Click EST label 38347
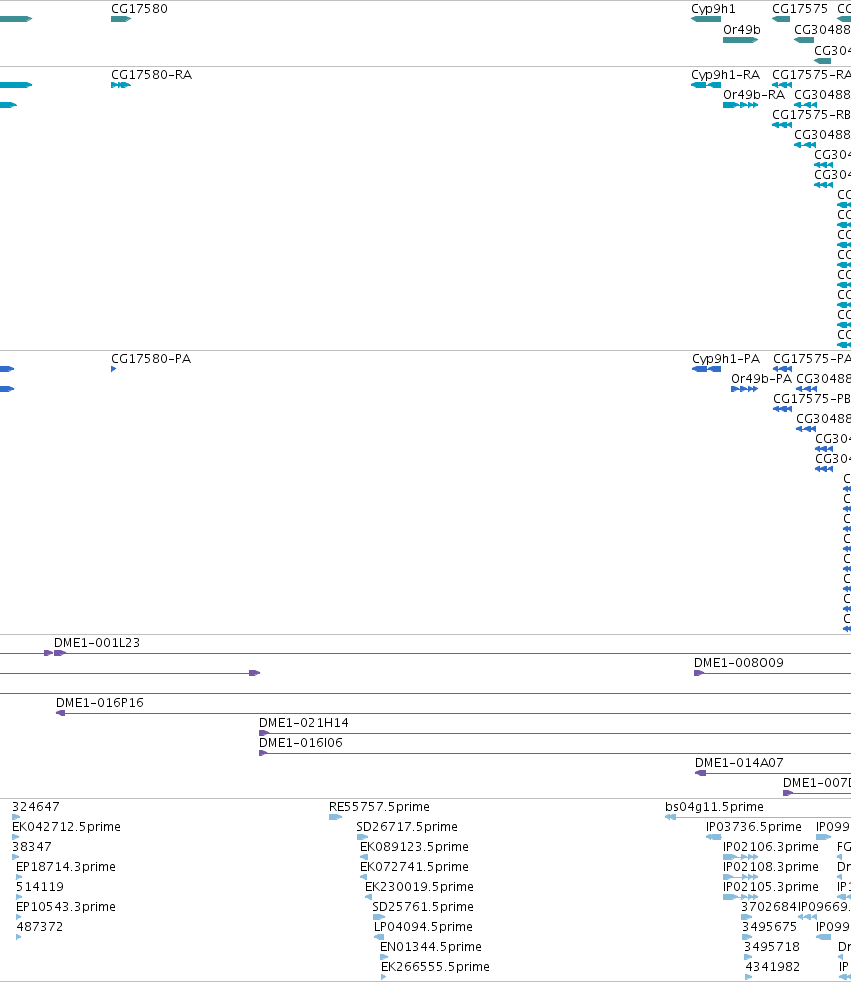 (31, 847)
